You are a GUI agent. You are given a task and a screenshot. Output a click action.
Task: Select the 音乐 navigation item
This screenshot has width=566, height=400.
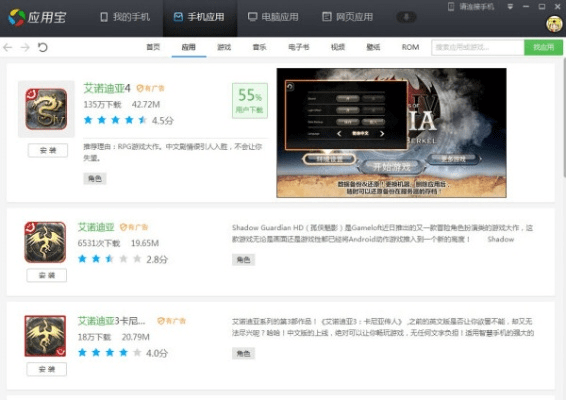tap(259, 47)
